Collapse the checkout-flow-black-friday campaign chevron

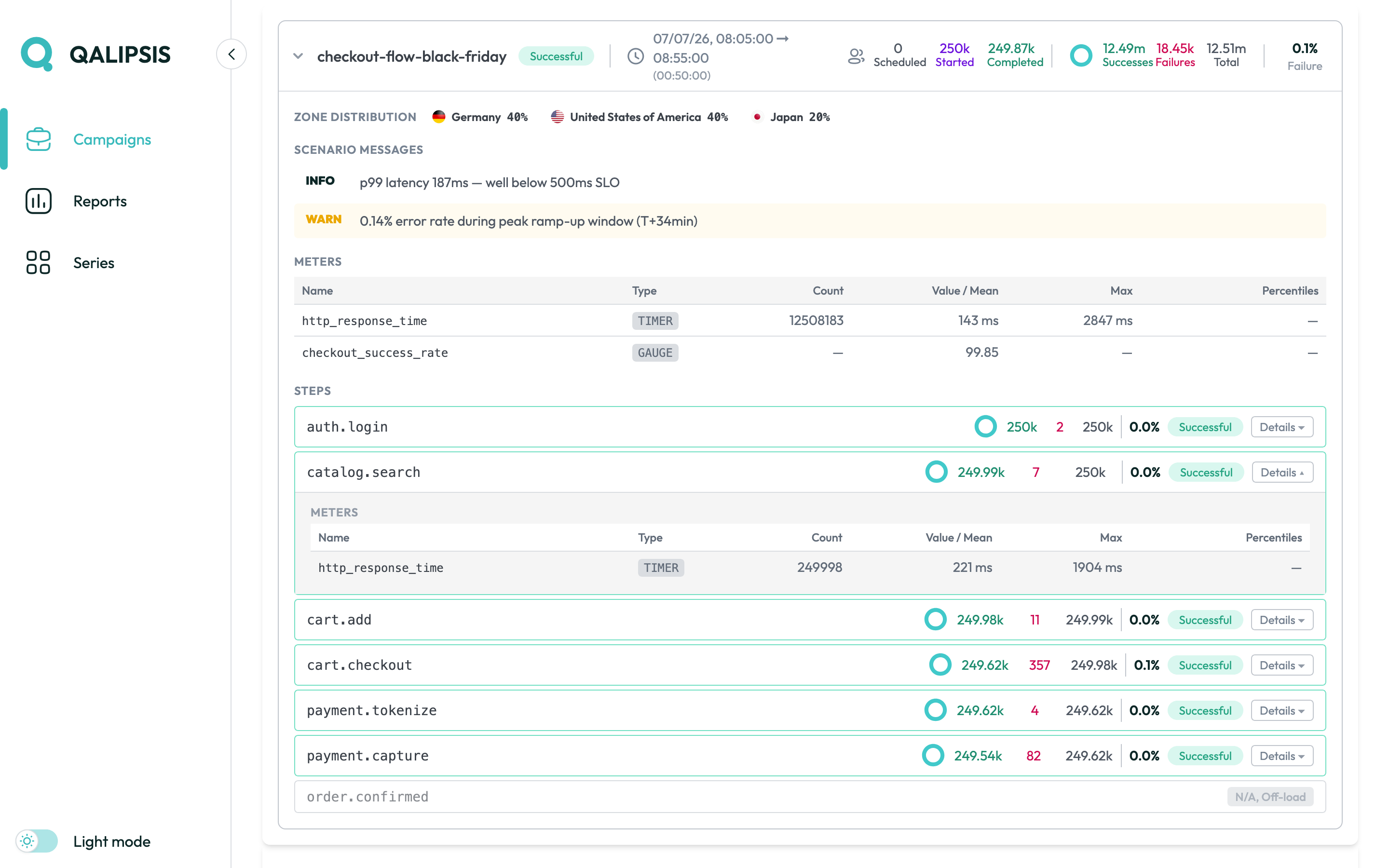tap(298, 56)
